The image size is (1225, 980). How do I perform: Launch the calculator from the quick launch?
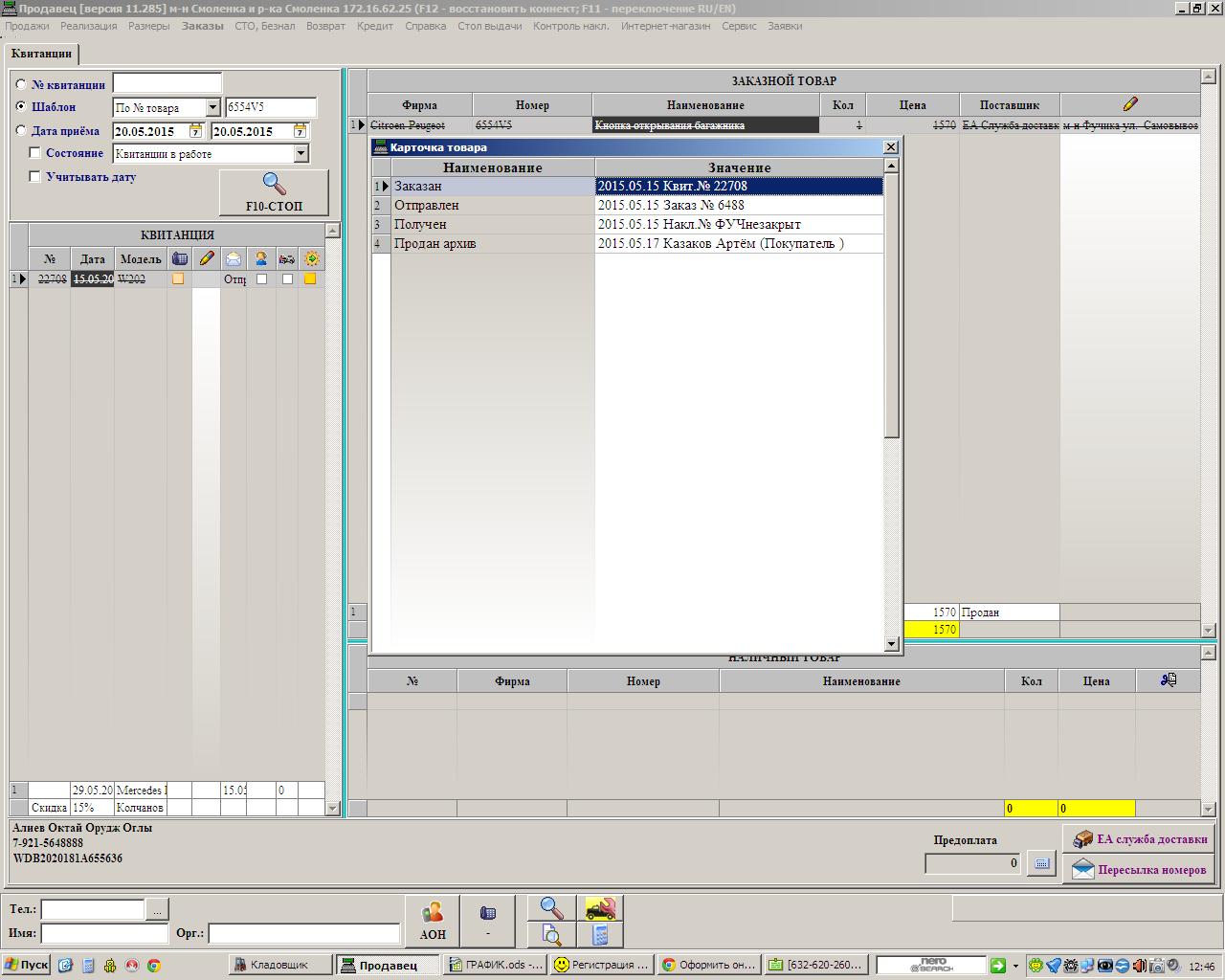88,965
